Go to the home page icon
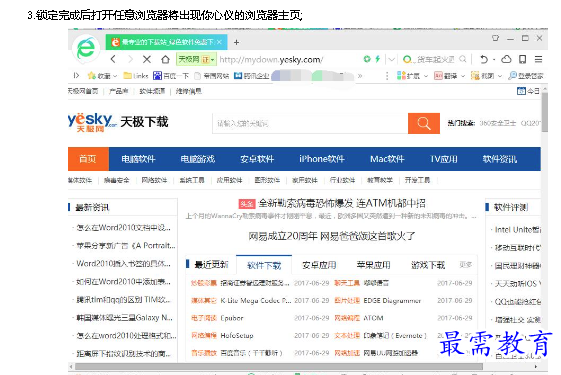This screenshot has width=561, height=375. click(x=165, y=59)
